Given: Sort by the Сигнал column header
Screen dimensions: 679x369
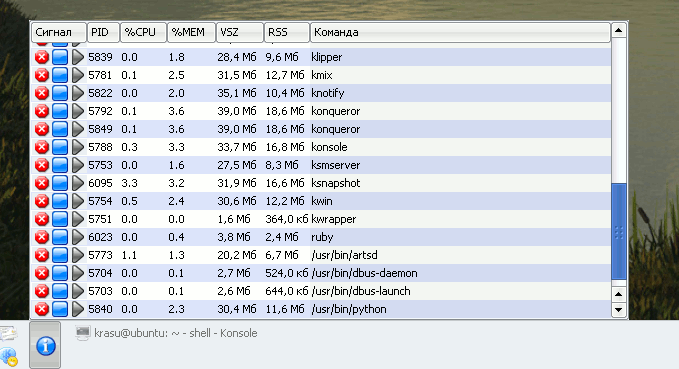Looking at the screenshot, I should point(59,32).
